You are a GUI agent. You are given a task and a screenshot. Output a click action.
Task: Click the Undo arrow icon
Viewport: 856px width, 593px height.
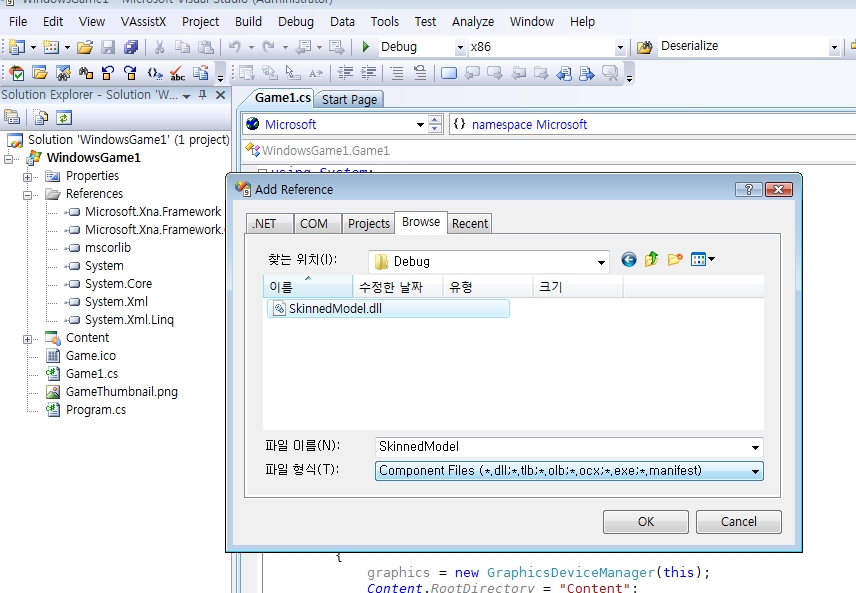235,47
